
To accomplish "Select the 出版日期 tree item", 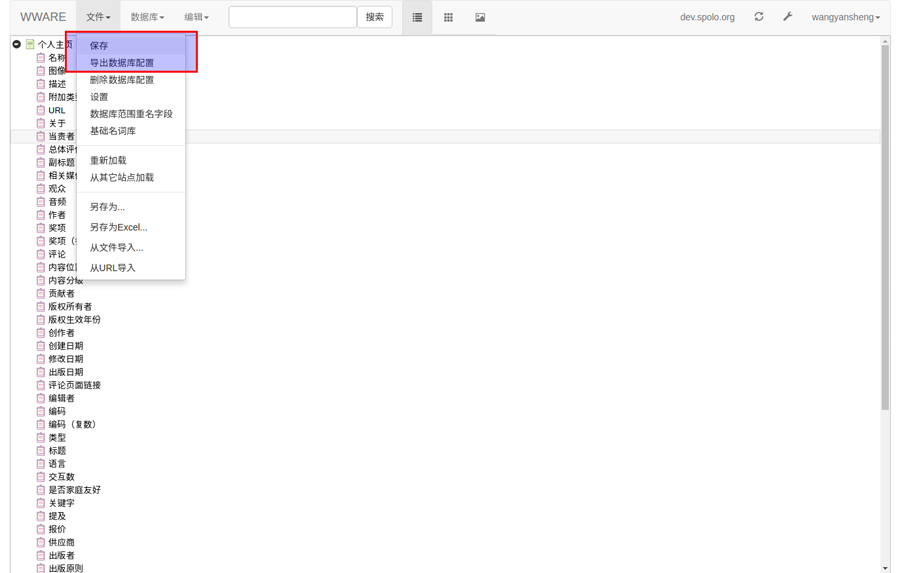I will tap(65, 372).
